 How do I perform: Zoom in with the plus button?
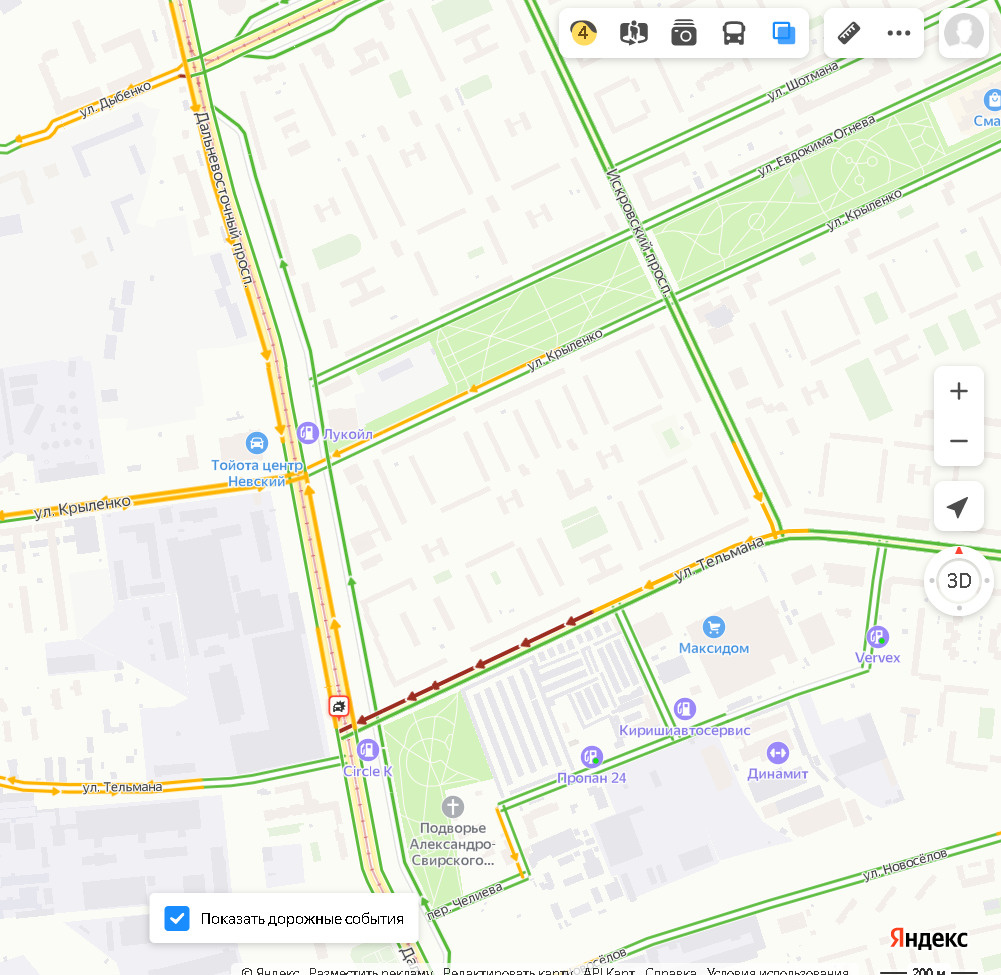958,391
